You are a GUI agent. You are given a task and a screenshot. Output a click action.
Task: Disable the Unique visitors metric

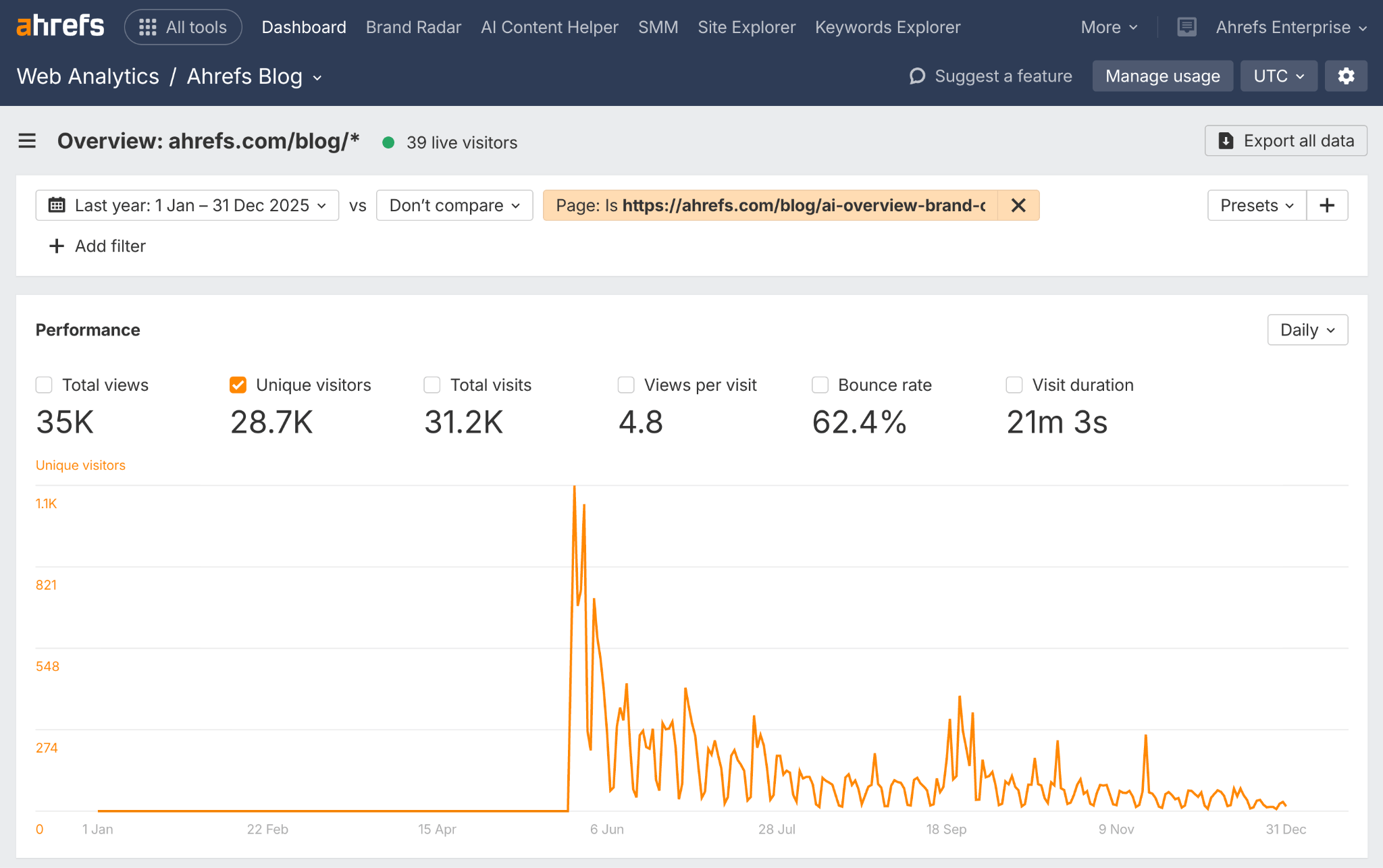238,385
